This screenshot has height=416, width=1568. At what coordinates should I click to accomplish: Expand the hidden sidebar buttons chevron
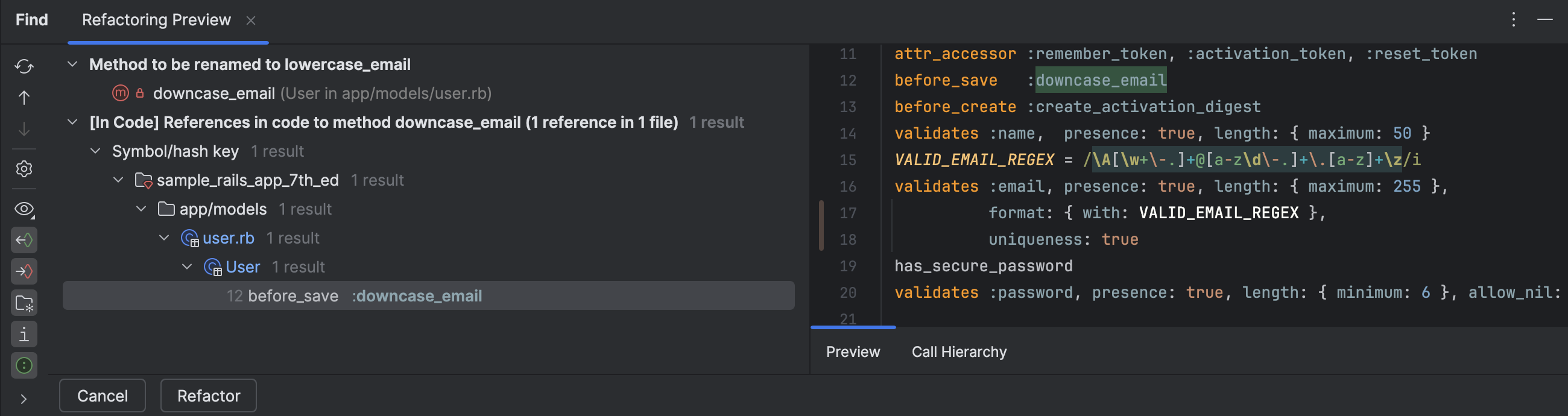24,399
